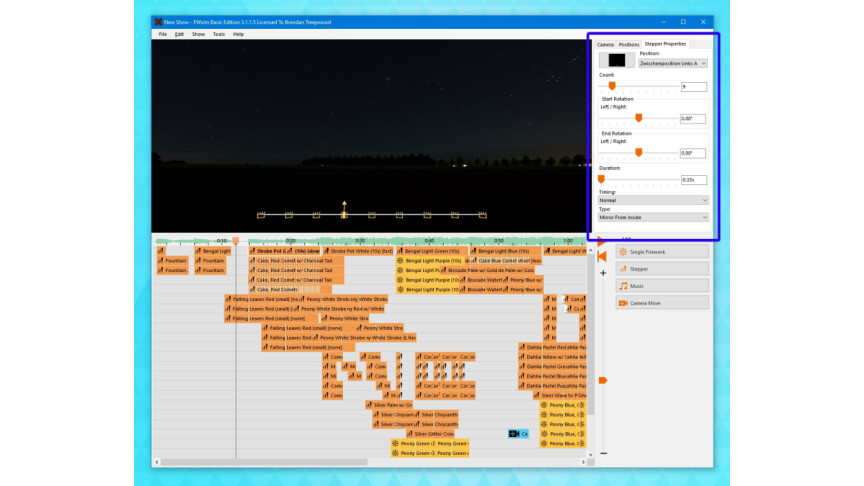Screen dimensions: 864x486
Task: Click the black firework preview swatch
Action: 617,60
